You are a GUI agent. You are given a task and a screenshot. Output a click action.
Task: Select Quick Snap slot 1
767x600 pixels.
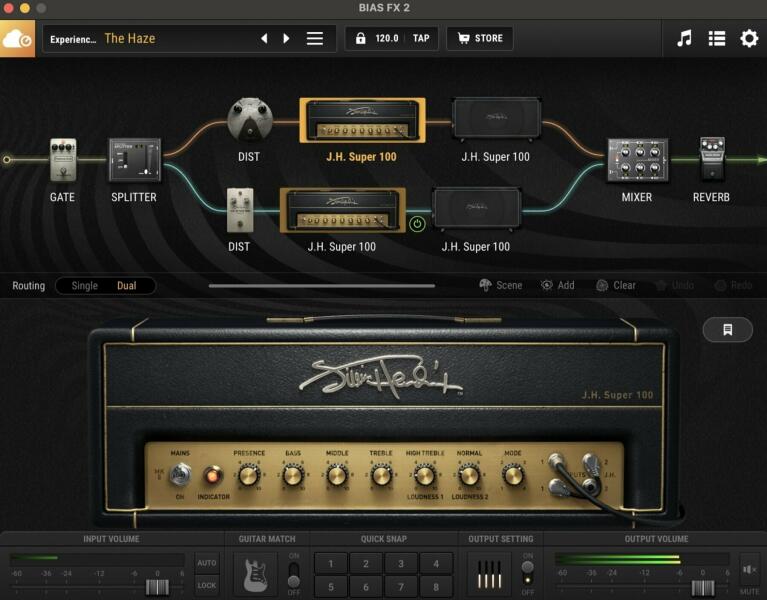coord(331,563)
